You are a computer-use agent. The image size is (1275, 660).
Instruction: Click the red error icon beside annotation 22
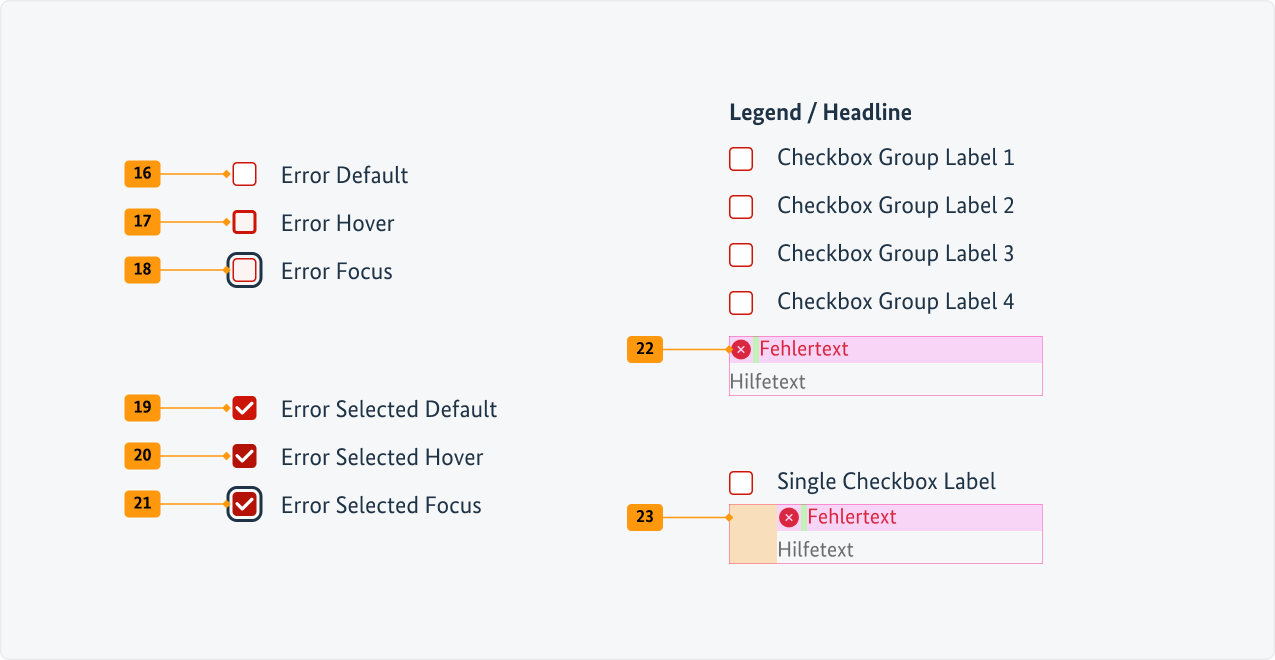(x=741, y=349)
